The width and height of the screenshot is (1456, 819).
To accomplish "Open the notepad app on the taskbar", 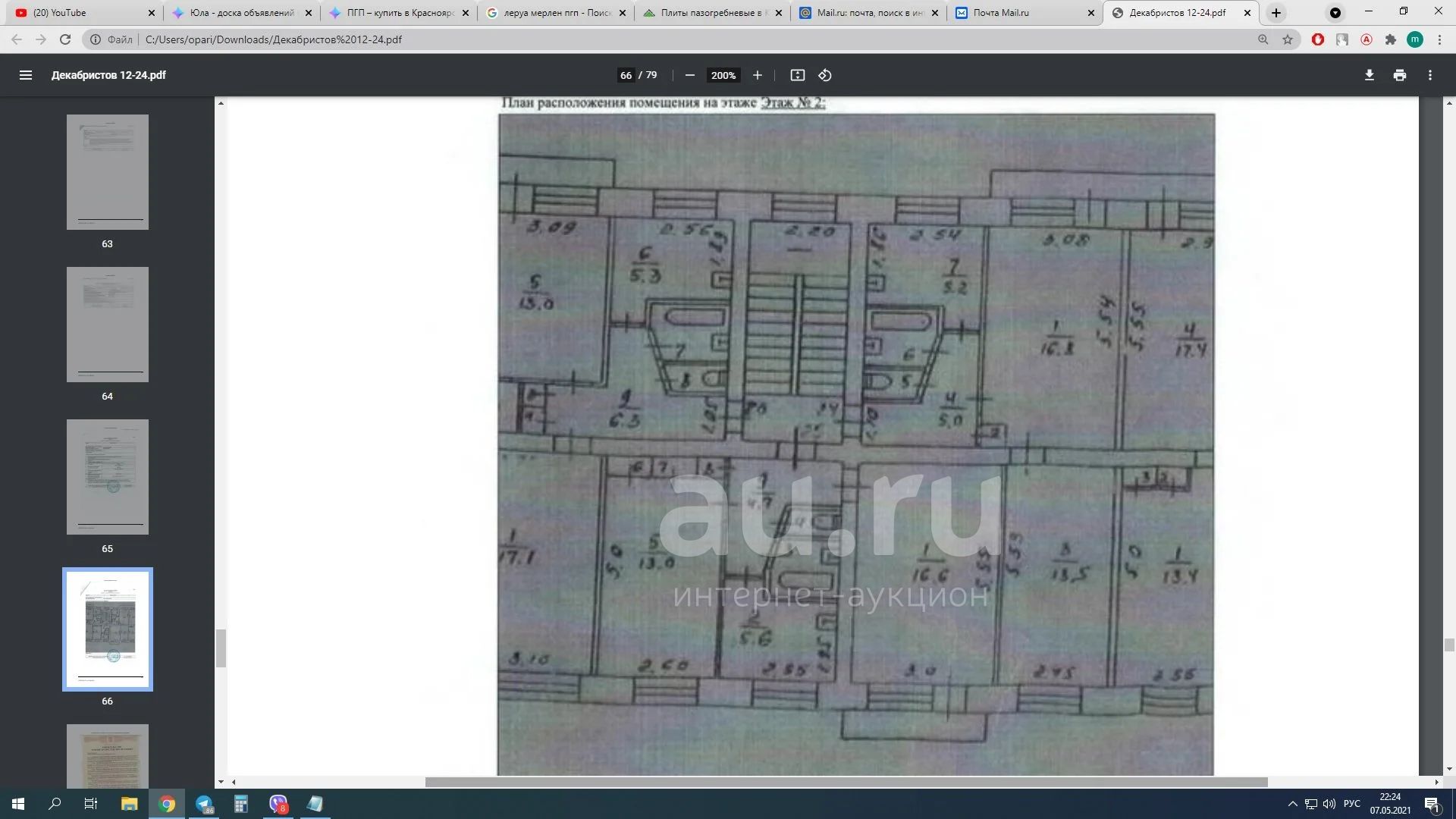I will 315,804.
